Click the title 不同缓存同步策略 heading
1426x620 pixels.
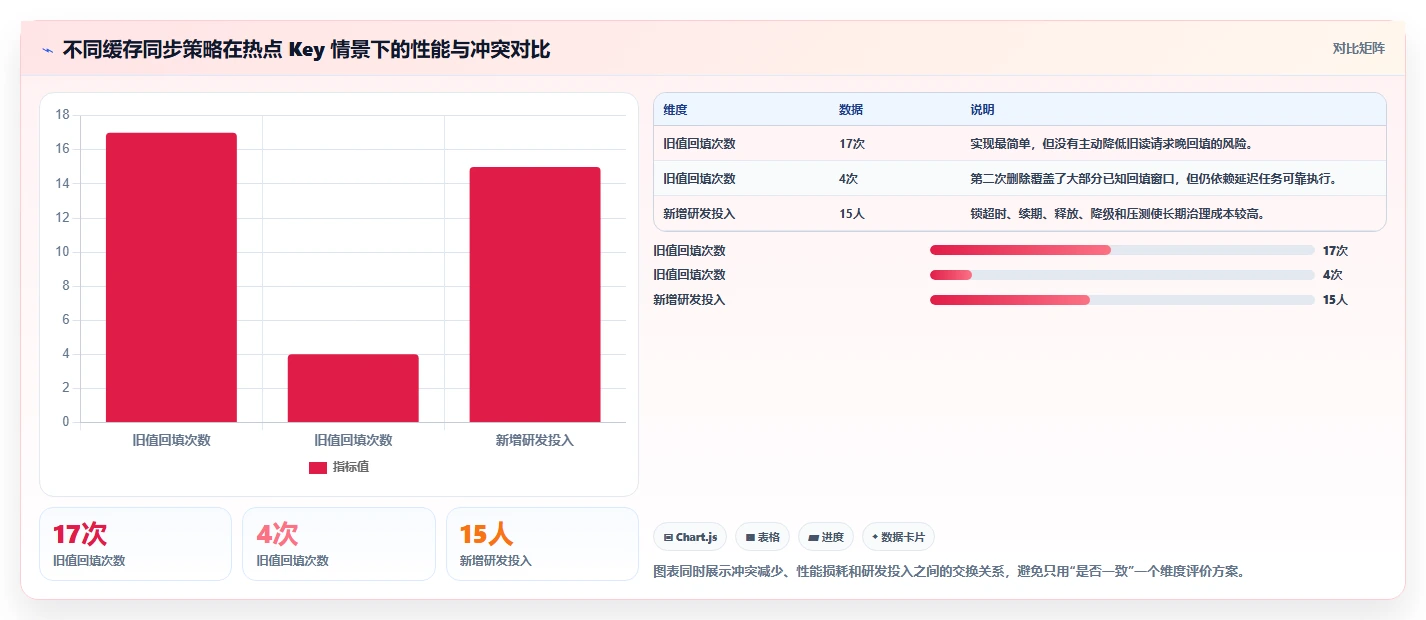(306, 50)
